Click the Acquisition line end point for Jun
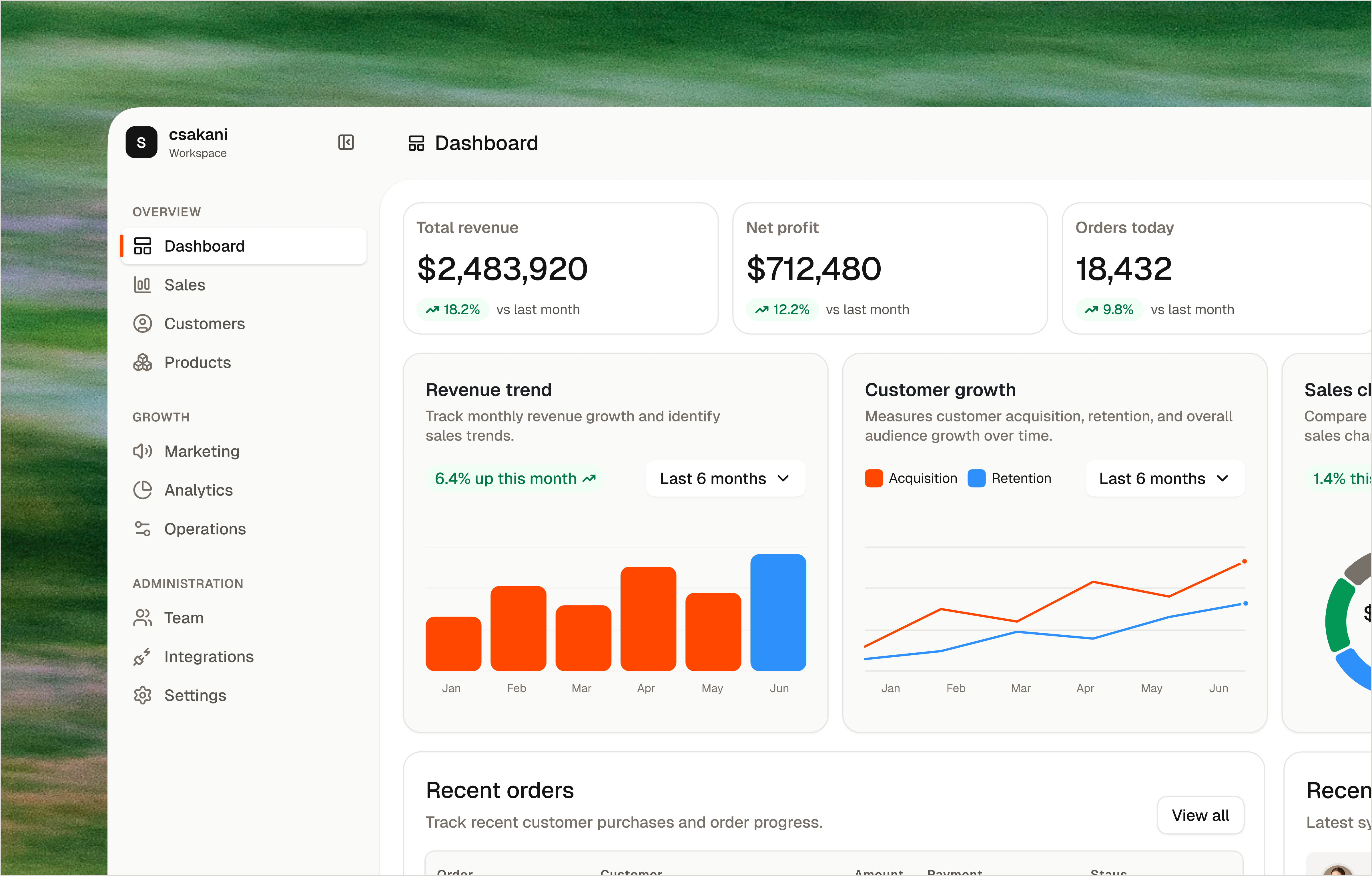 [x=1244, y=562]
